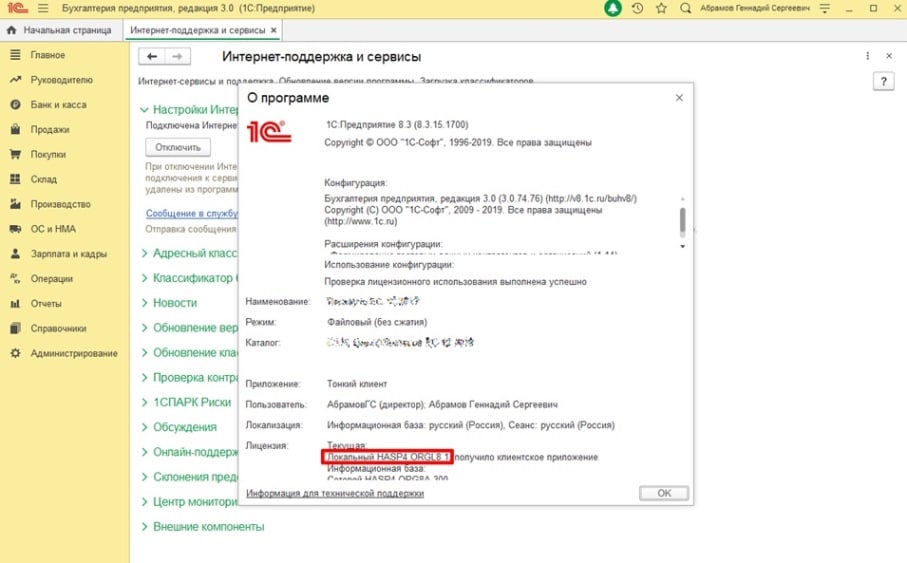Expand the Классификатор section

click(145, 278)
